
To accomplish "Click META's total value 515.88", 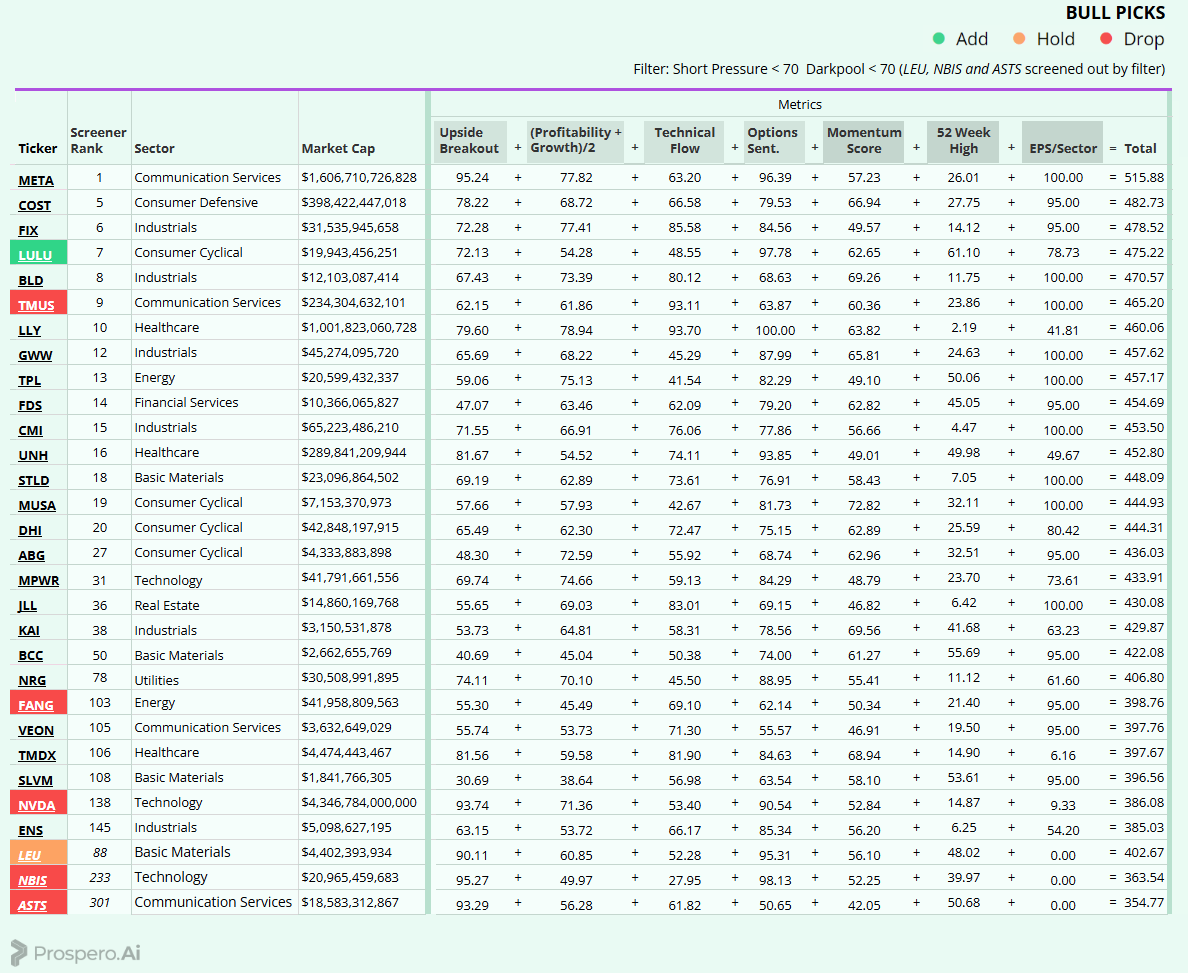I will pos(1144,177).
